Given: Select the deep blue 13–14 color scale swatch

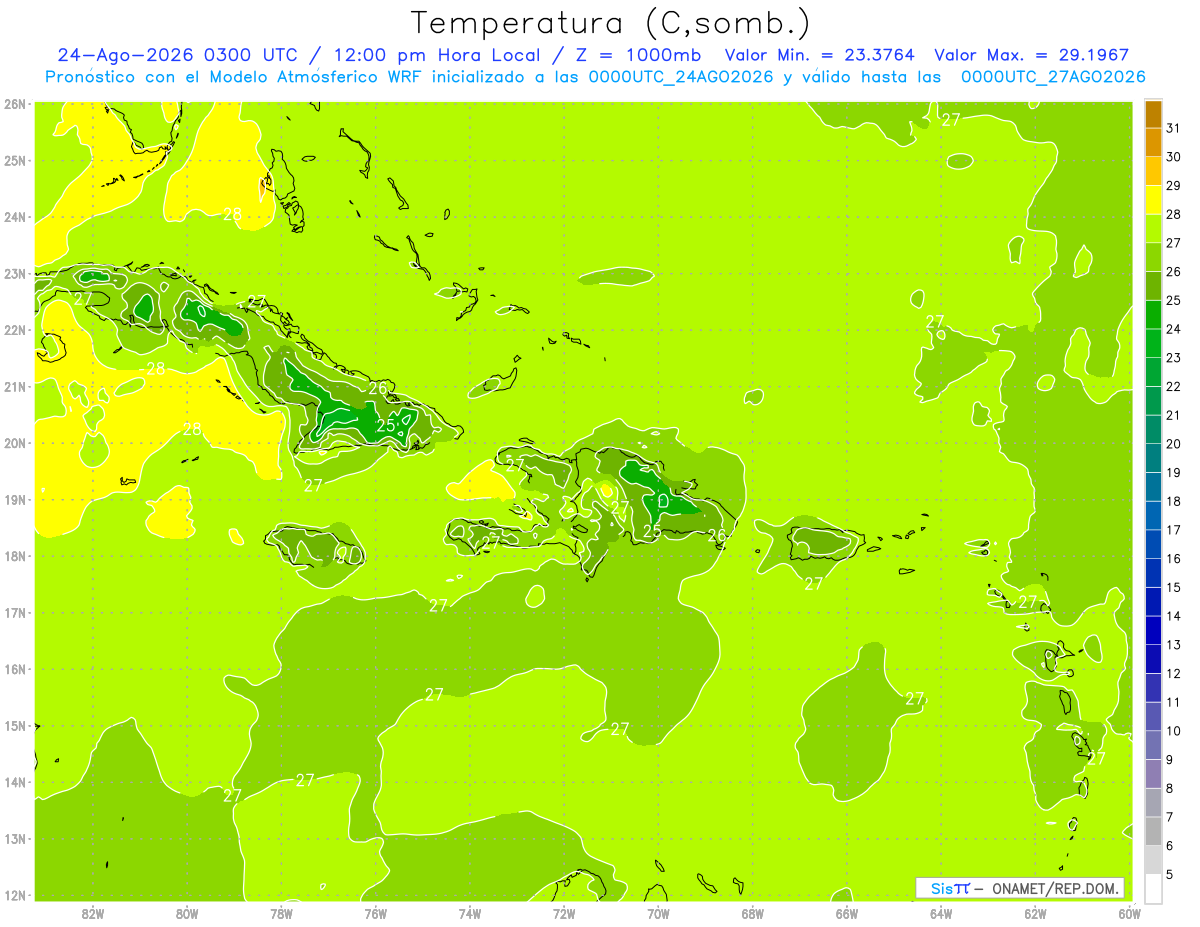Looking at the screenshot, I should [x=1153, y=630].
